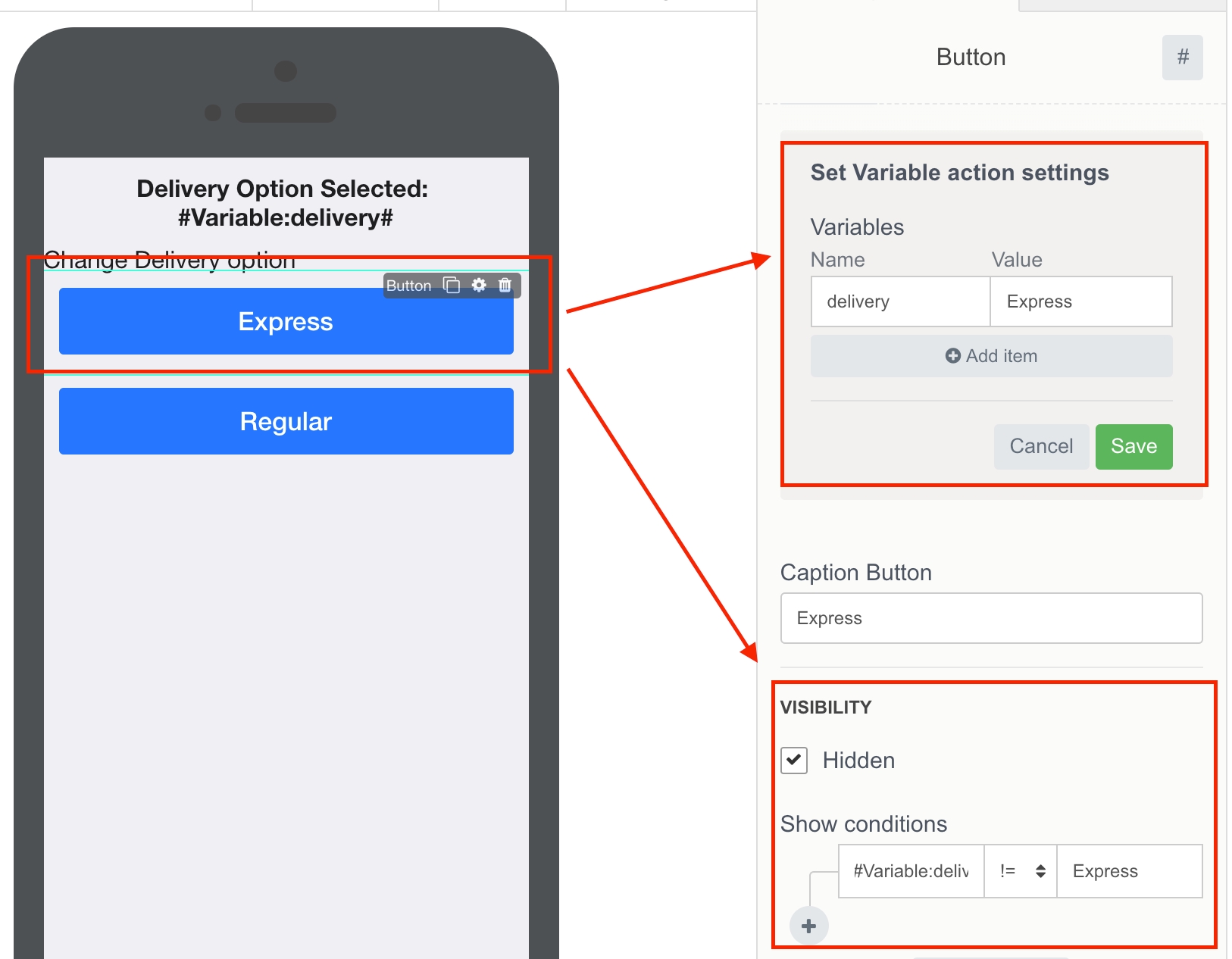Open the != operator dropdown

click(1020, 871)
